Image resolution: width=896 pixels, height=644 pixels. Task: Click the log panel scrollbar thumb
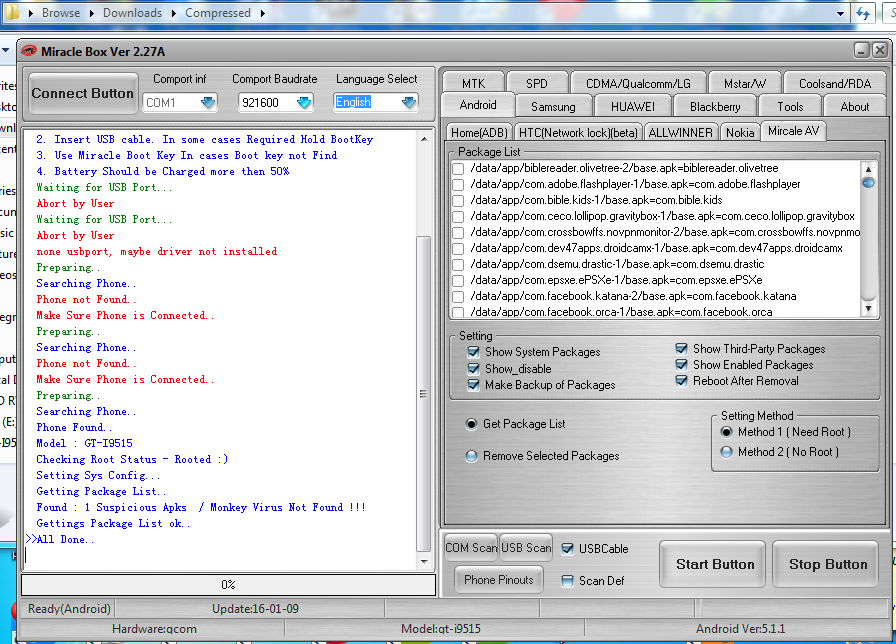click(423, 394)
